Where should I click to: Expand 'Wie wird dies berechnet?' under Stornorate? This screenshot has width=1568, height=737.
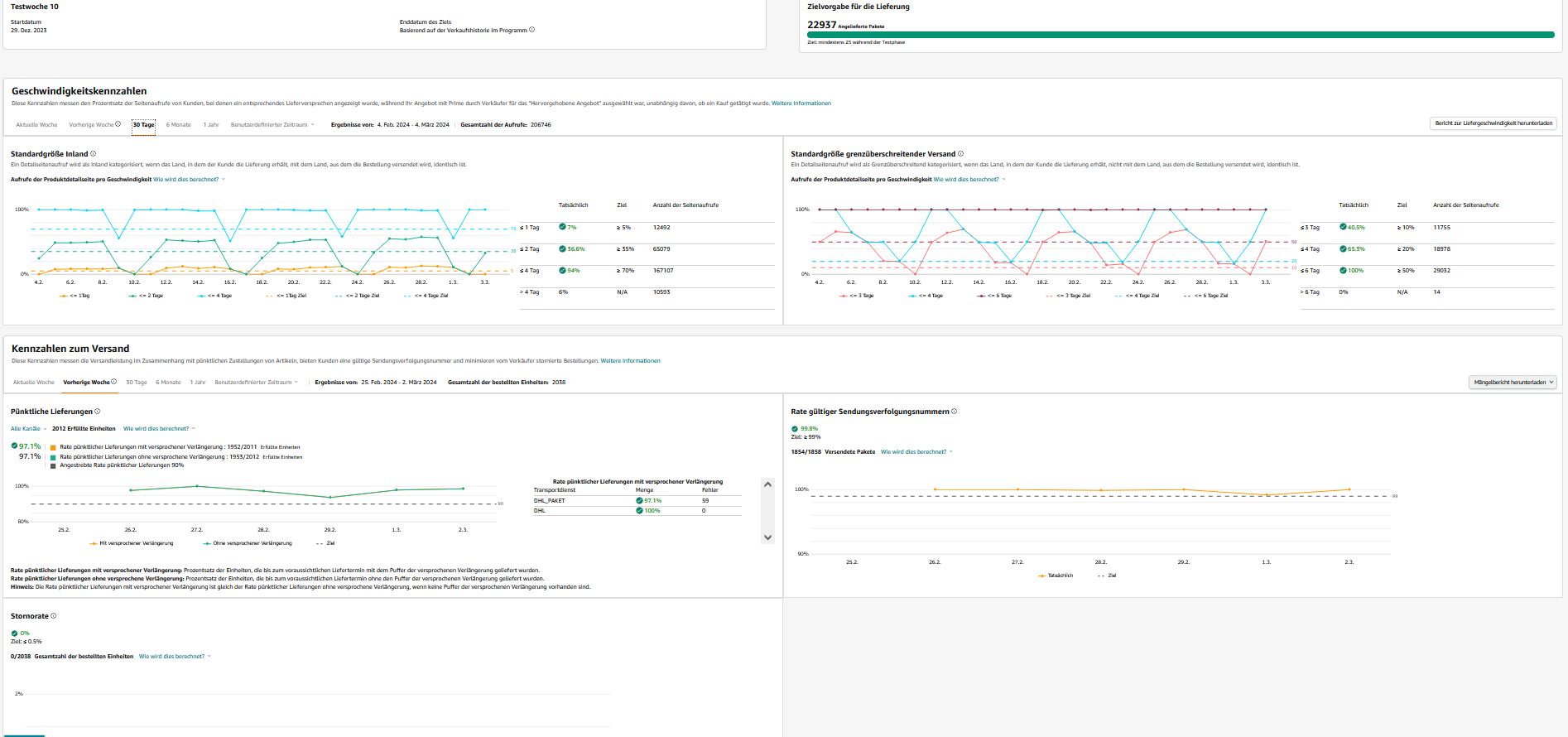175,657
